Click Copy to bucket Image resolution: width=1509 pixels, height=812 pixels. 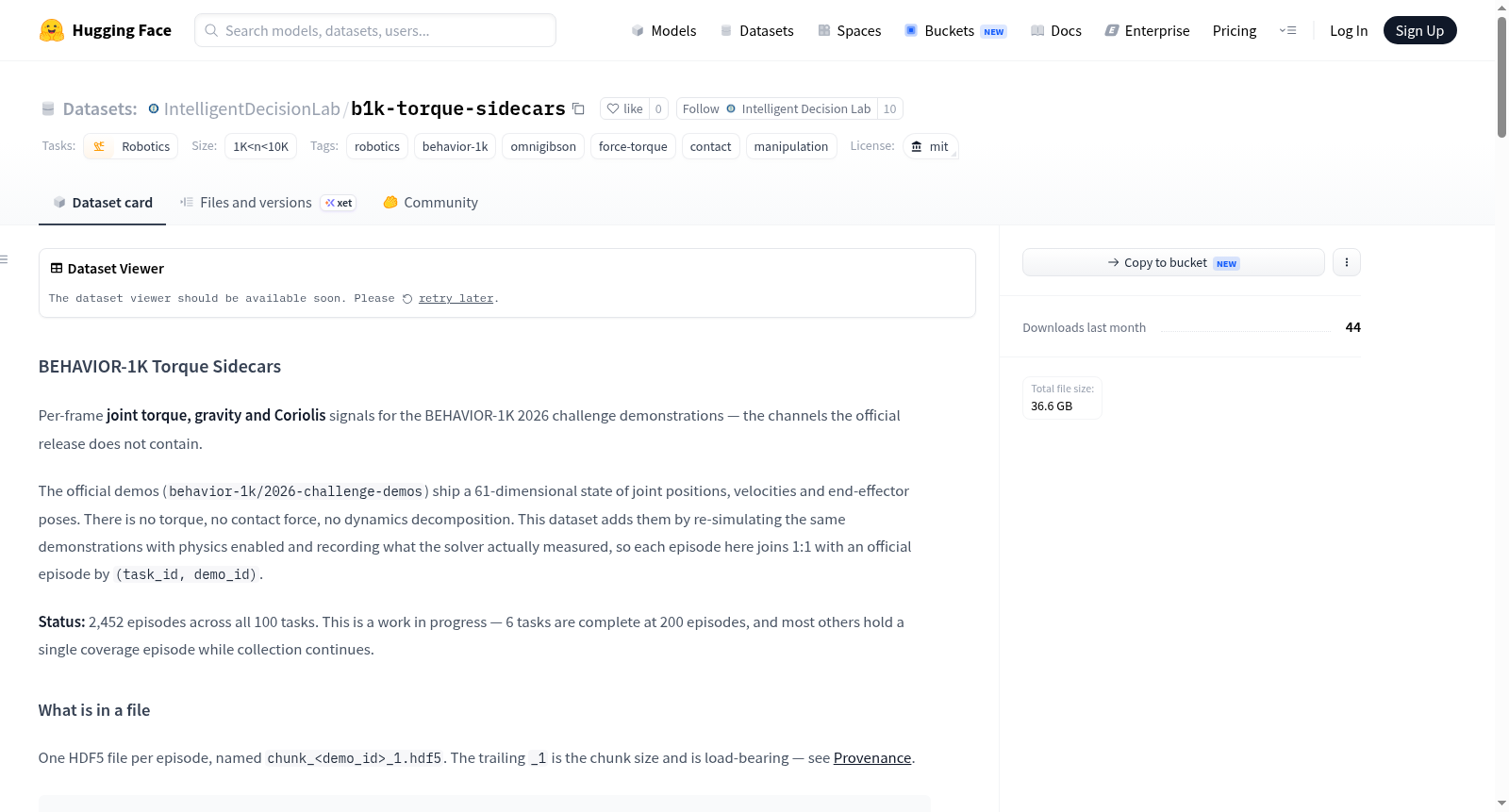(x=1173, y=262)
